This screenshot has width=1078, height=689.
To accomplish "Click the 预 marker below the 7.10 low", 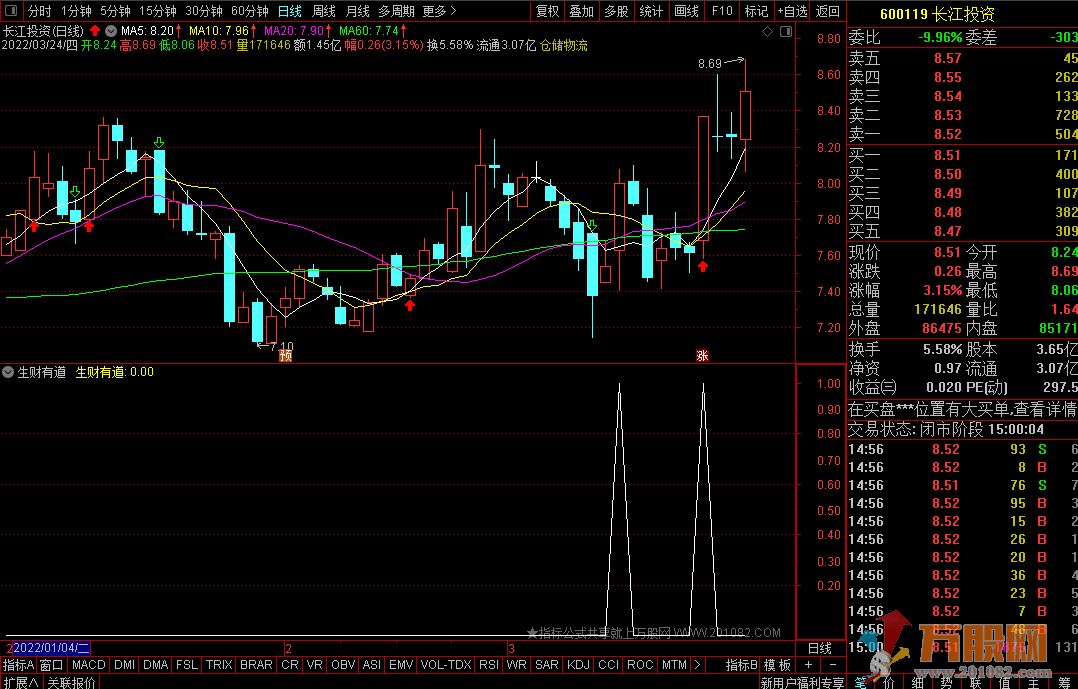I will 286,355.
